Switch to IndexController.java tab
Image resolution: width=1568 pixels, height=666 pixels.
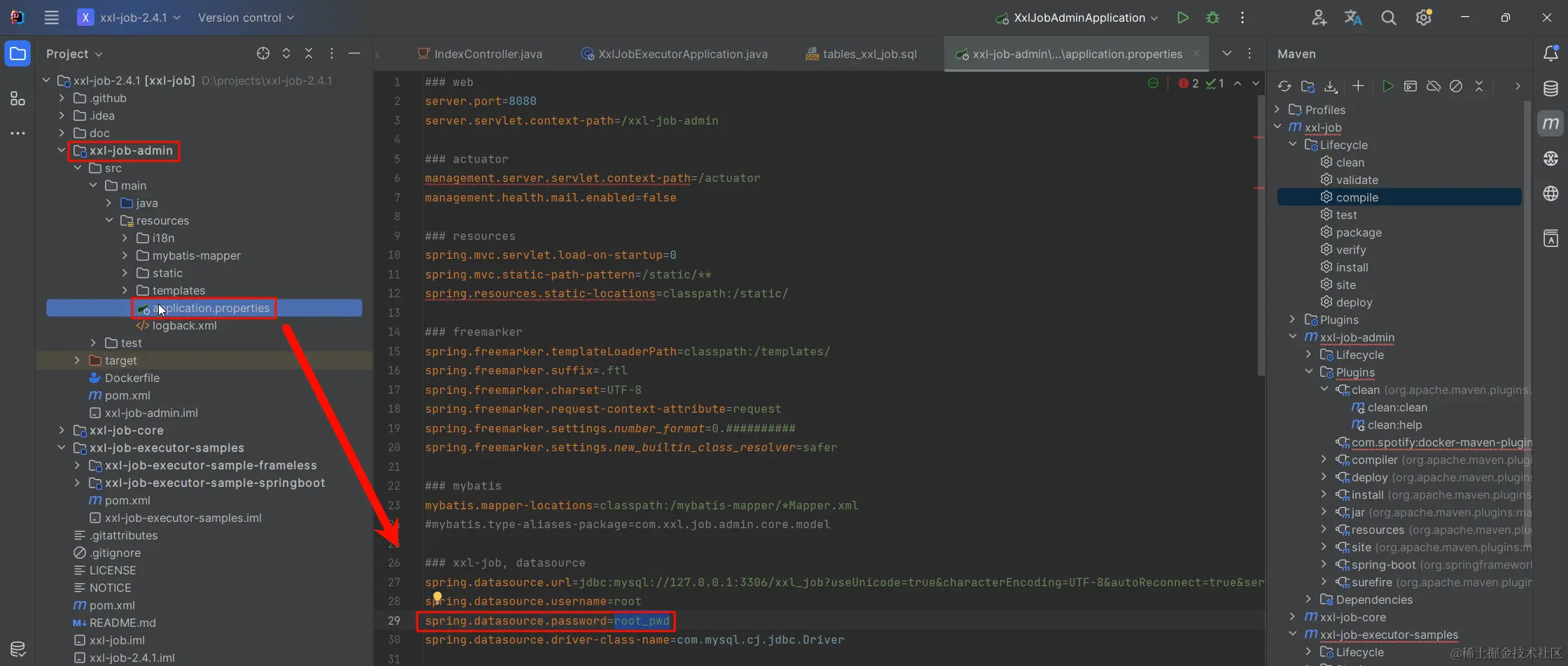click(480, 54)
